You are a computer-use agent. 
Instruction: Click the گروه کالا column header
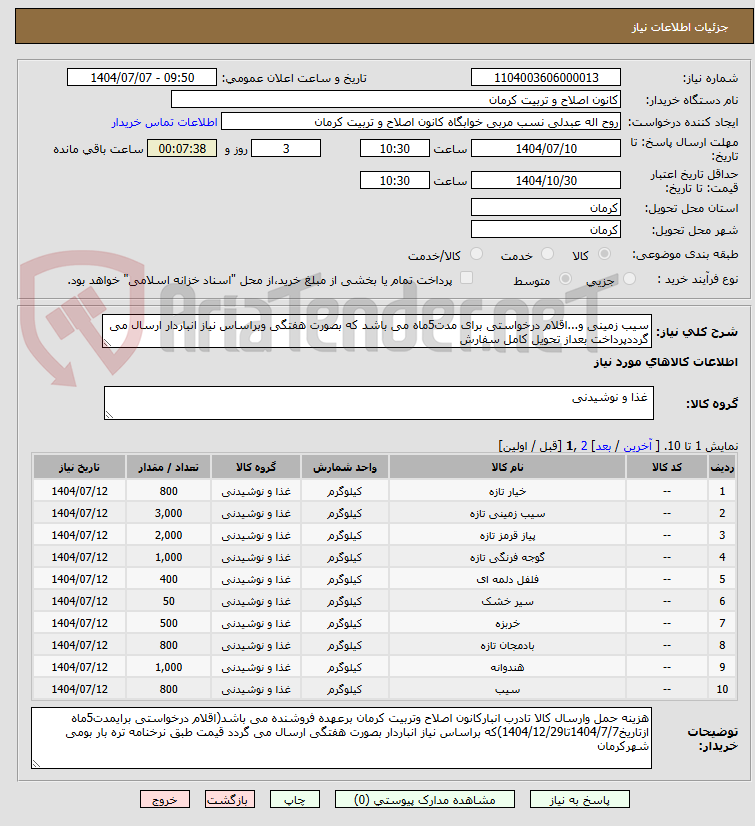point(256,467)
